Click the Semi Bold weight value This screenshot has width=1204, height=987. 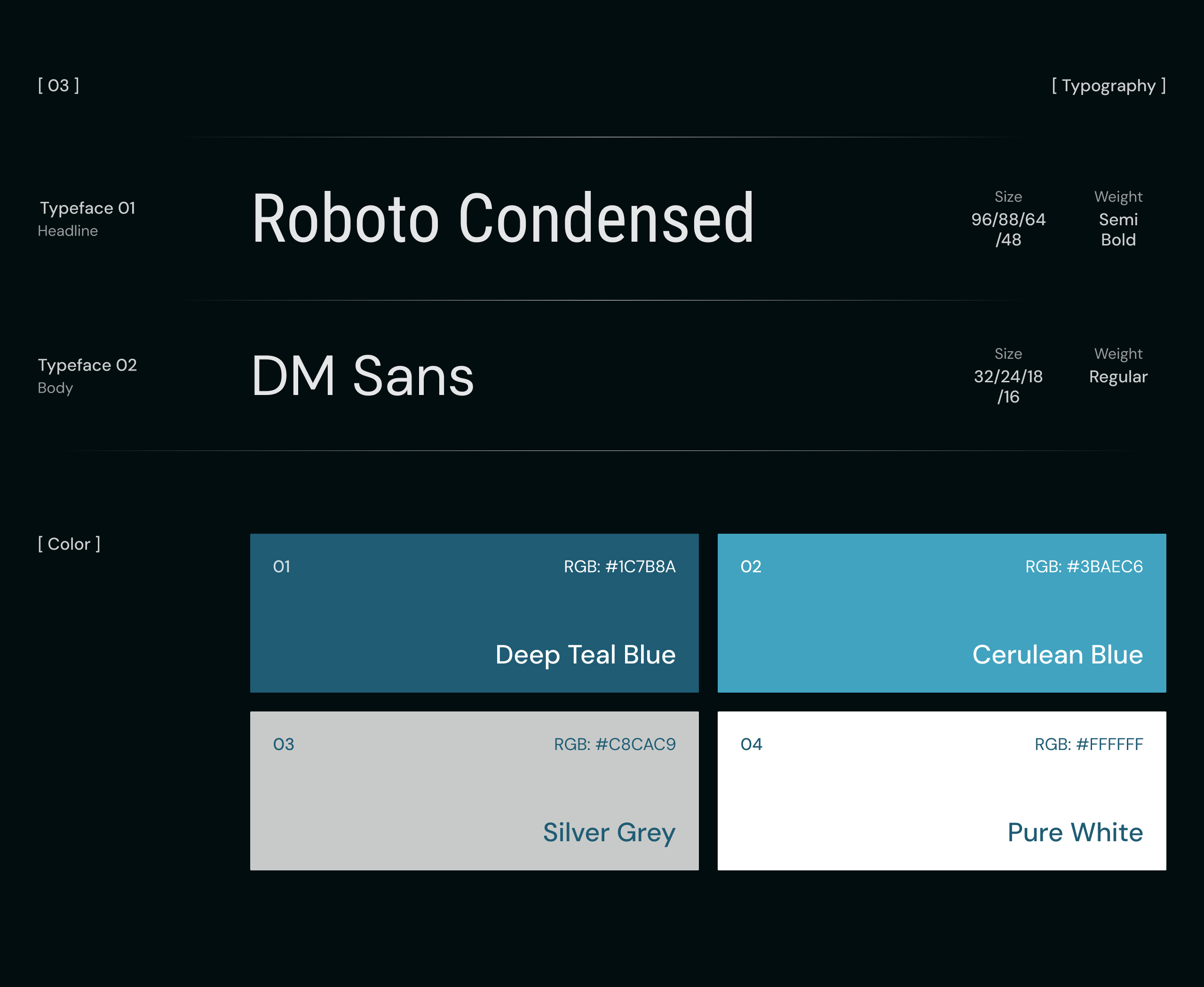click(x=1118, y=229)
